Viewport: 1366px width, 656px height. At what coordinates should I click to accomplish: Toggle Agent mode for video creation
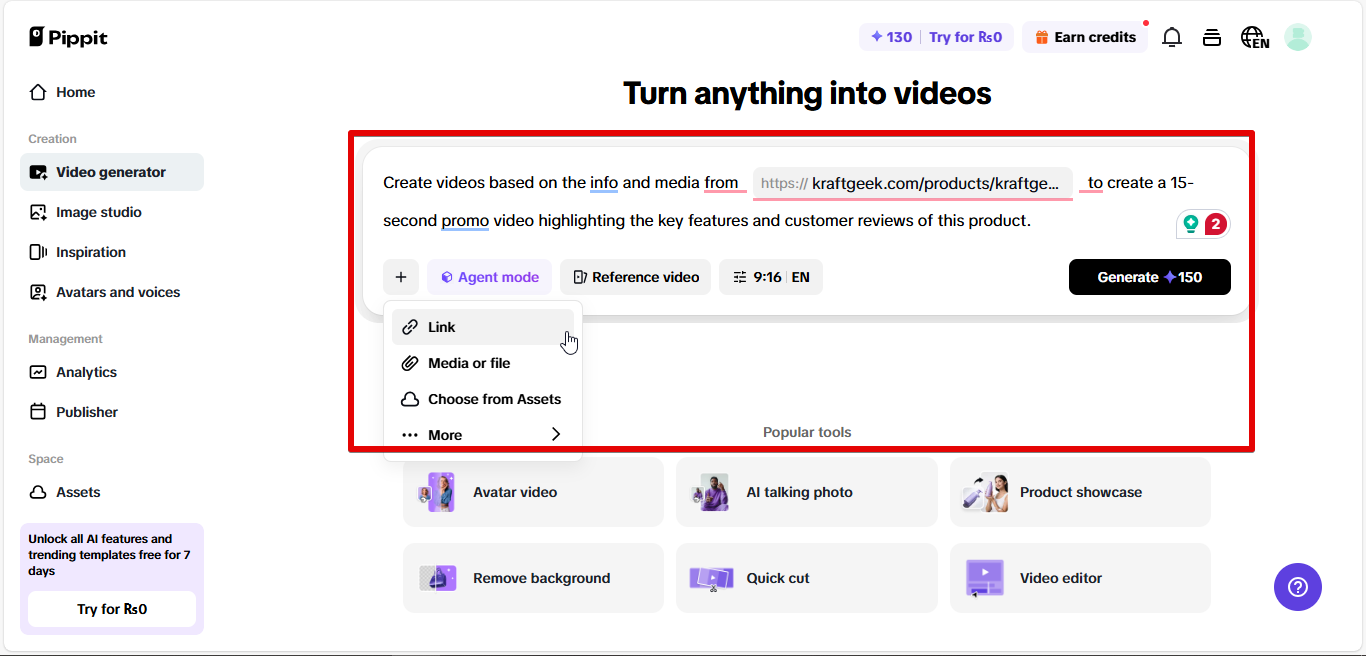tap(489, 277)
